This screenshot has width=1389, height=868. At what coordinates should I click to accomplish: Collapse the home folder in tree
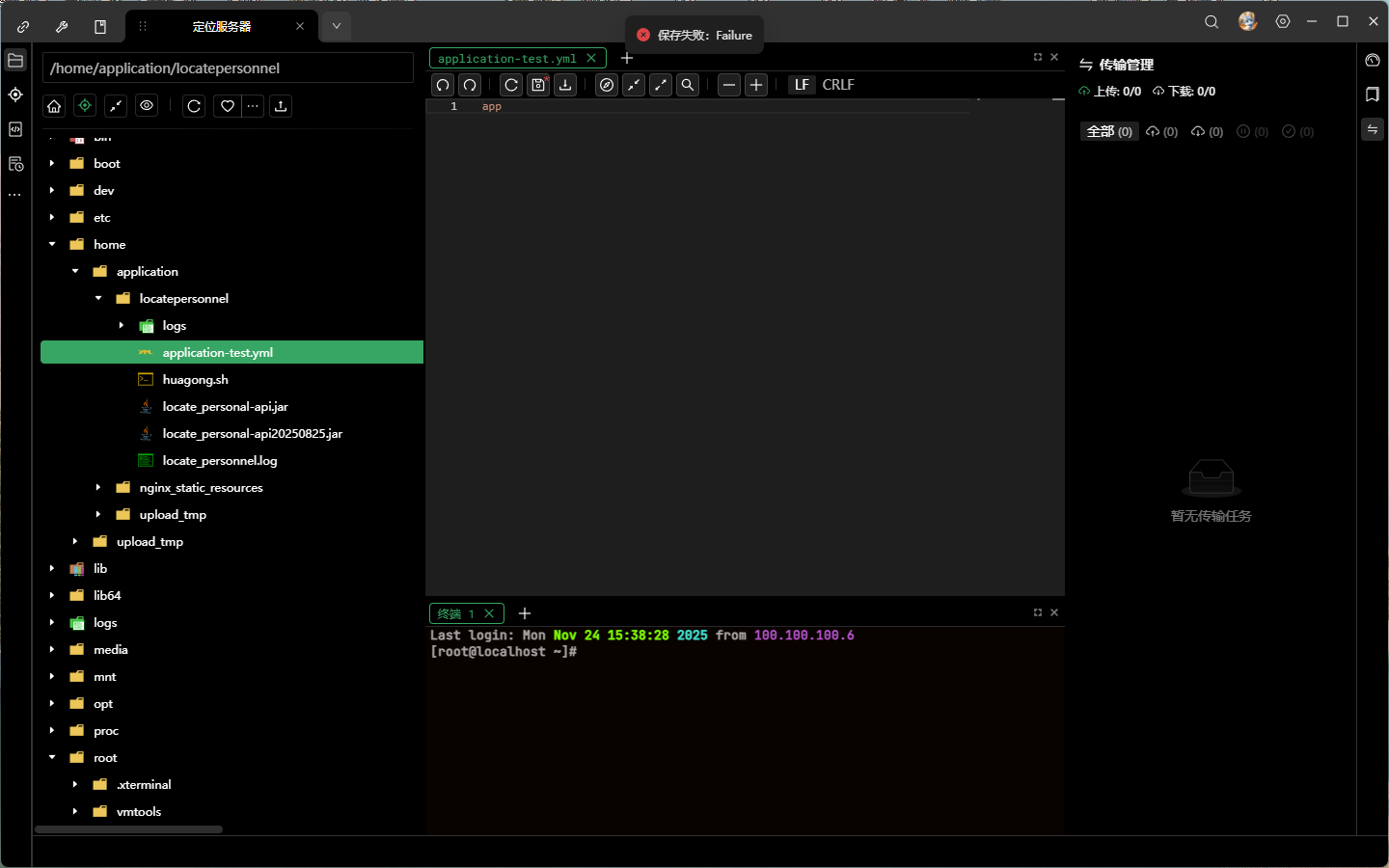click(x=52, y=245)
